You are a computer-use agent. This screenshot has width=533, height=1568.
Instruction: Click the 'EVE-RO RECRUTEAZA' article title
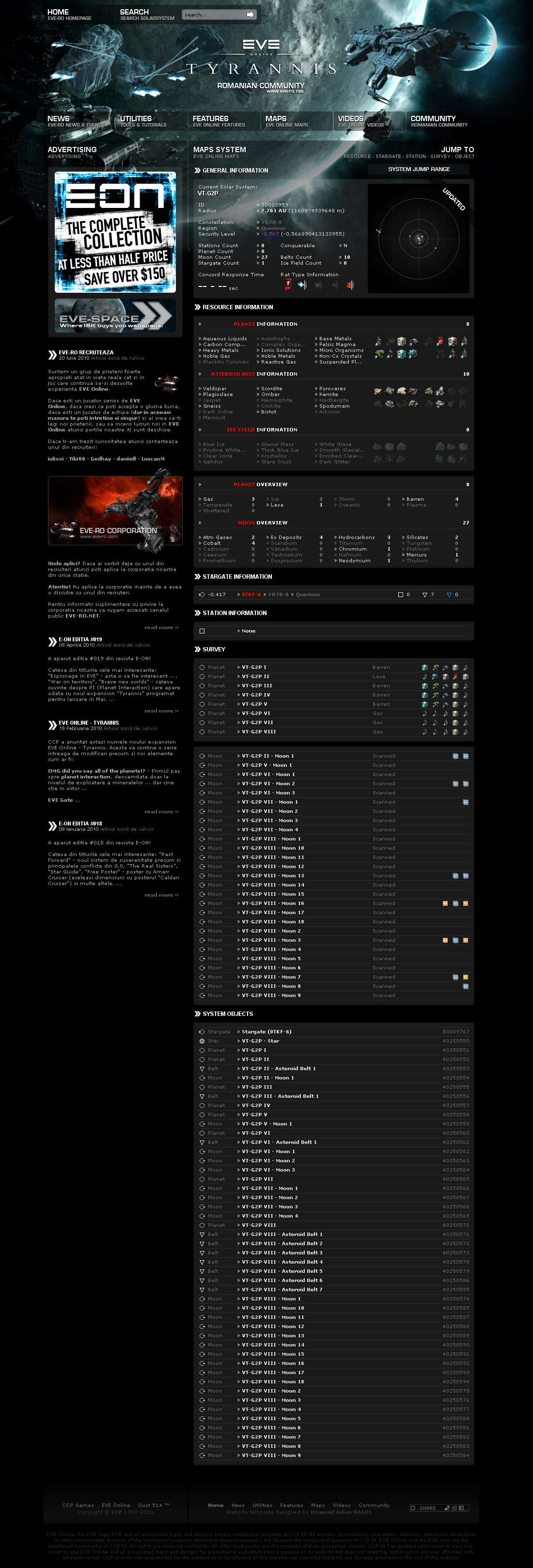[x=86, y=352]
